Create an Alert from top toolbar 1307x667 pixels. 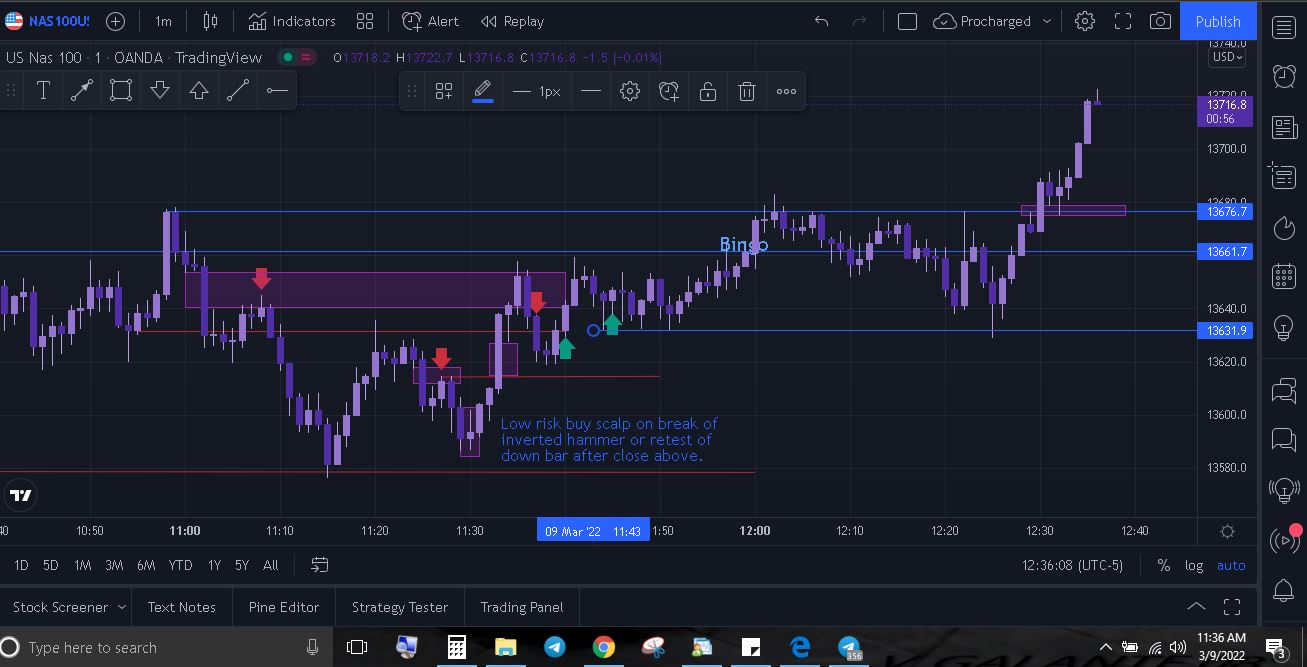click(431, 21)
